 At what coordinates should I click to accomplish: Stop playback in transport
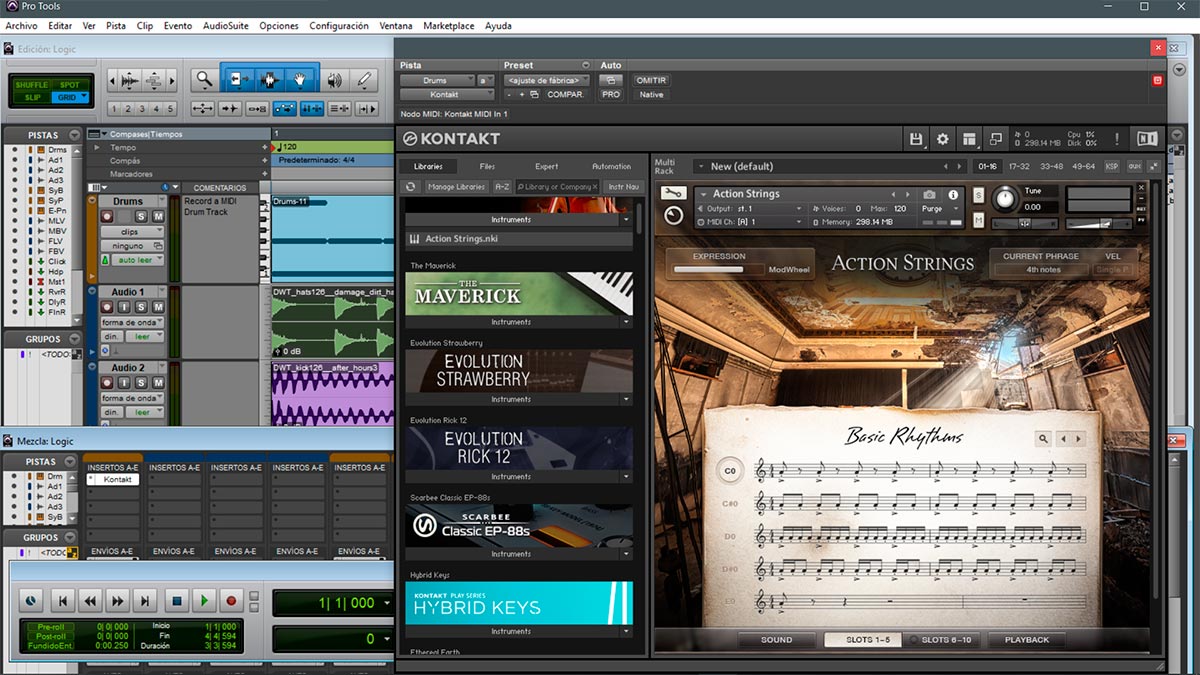[176, 601]
